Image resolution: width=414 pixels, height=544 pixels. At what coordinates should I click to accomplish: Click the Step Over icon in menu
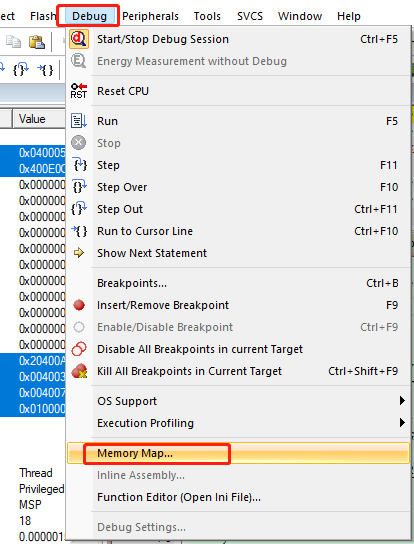click(x=79, y=187)
